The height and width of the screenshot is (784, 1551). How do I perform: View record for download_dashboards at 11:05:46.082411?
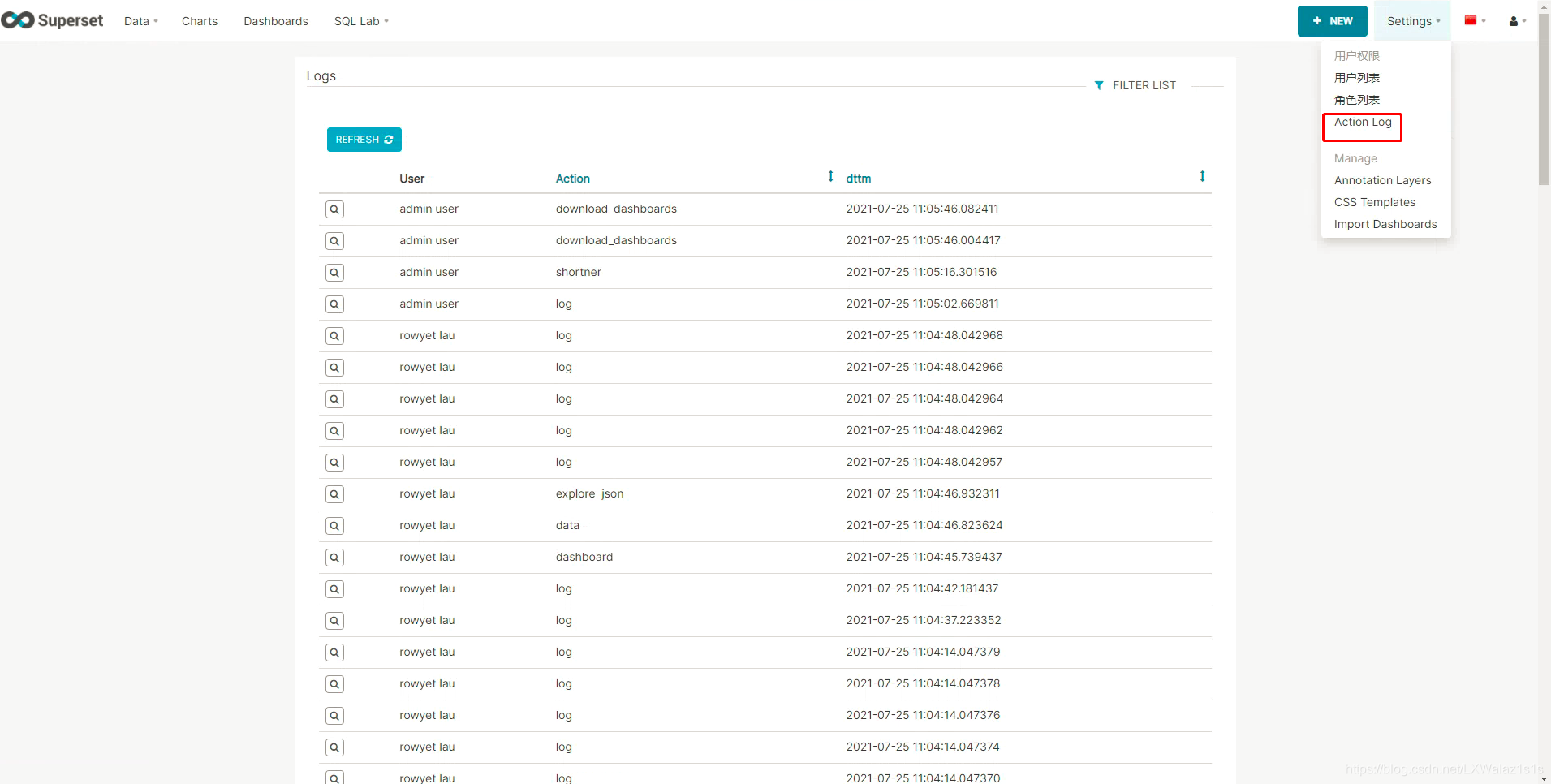tap(334, 209)
